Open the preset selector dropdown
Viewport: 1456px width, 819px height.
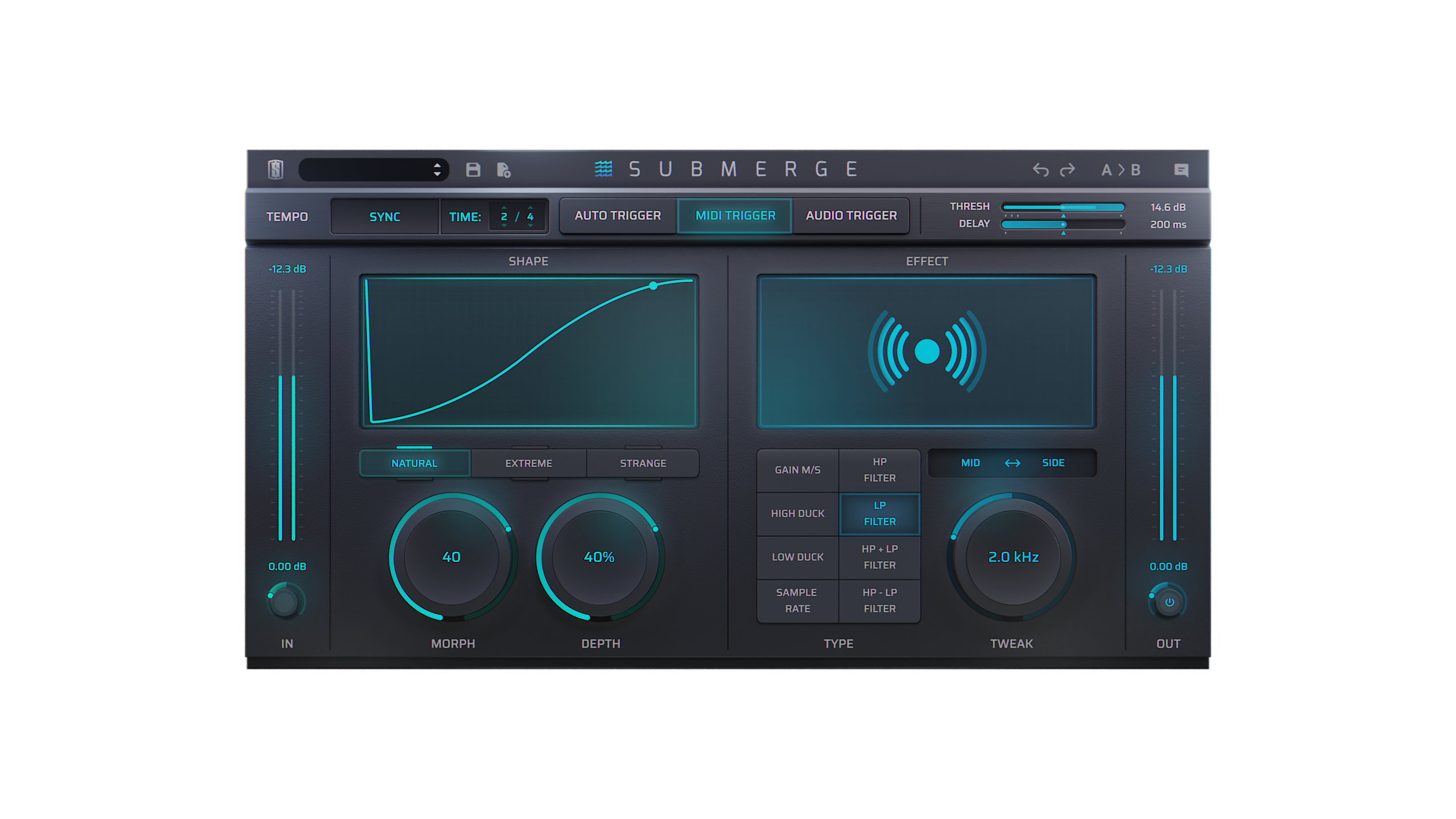[373, 169]
